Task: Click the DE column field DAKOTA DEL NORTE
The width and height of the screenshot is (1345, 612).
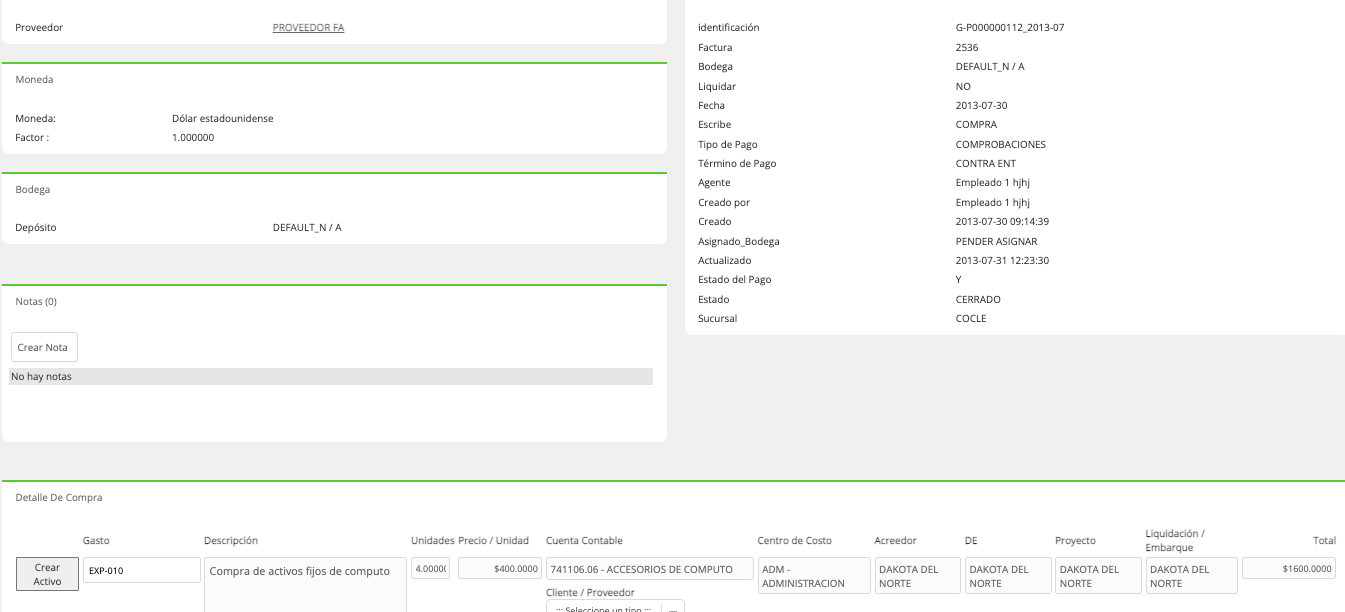Action: pyautogui.click(x=1007, y=576)
